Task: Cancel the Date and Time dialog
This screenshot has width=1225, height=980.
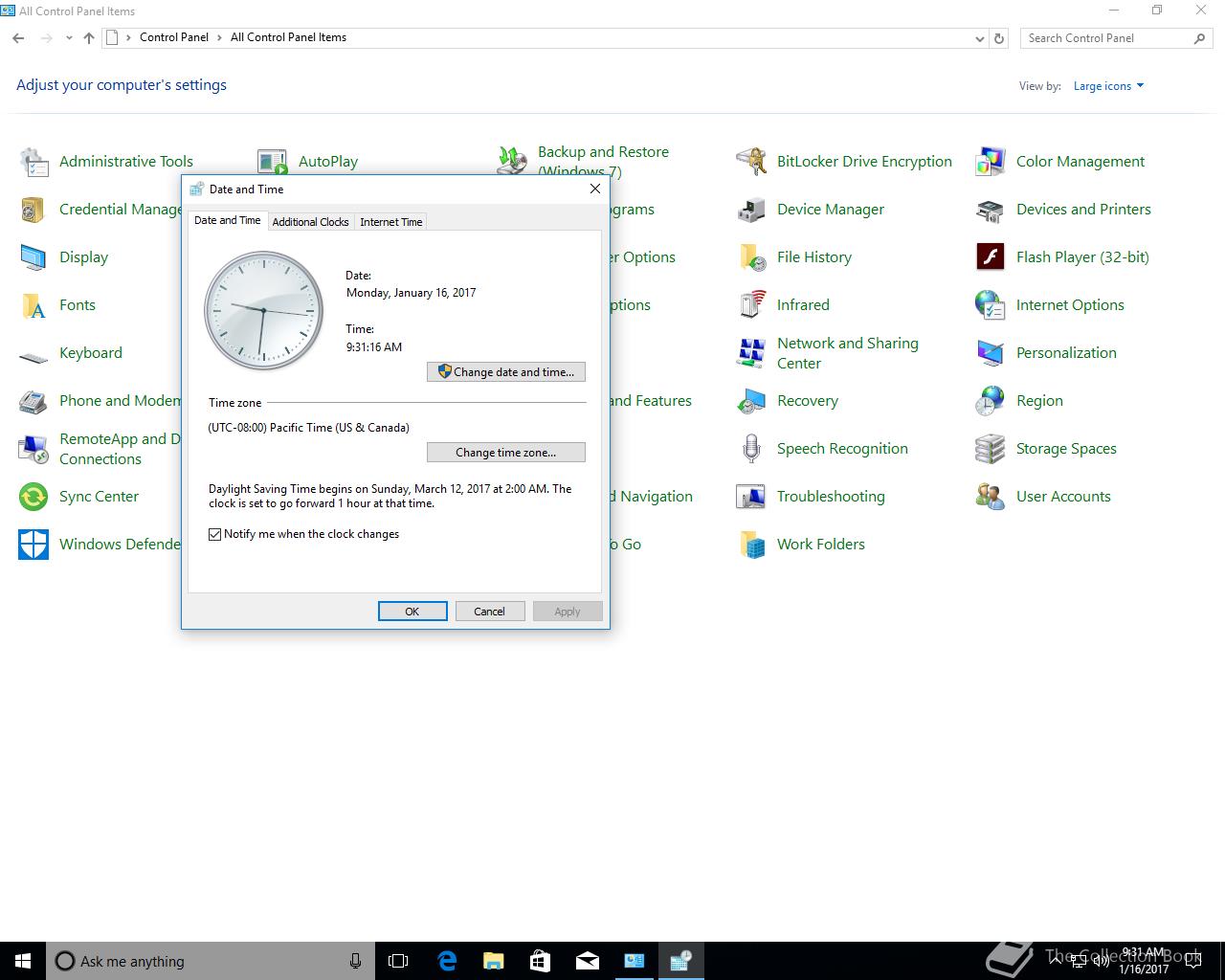Action: point(489,612)
